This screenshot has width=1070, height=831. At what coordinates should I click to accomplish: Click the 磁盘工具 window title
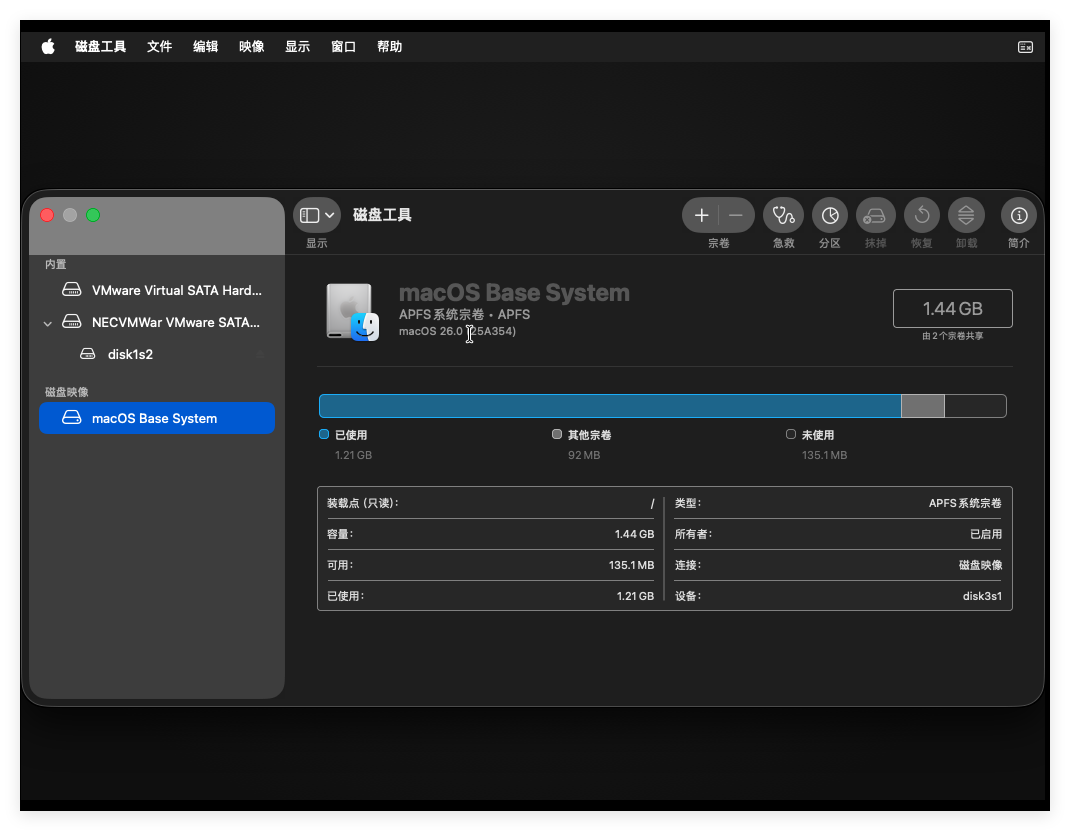382,215
